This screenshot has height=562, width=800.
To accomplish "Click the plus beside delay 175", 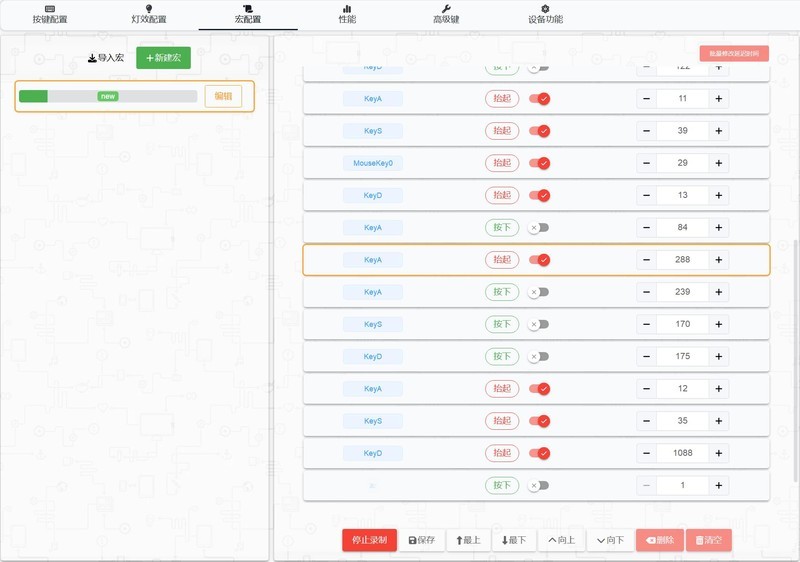I will pyautogui.click(x=719, y=356).
